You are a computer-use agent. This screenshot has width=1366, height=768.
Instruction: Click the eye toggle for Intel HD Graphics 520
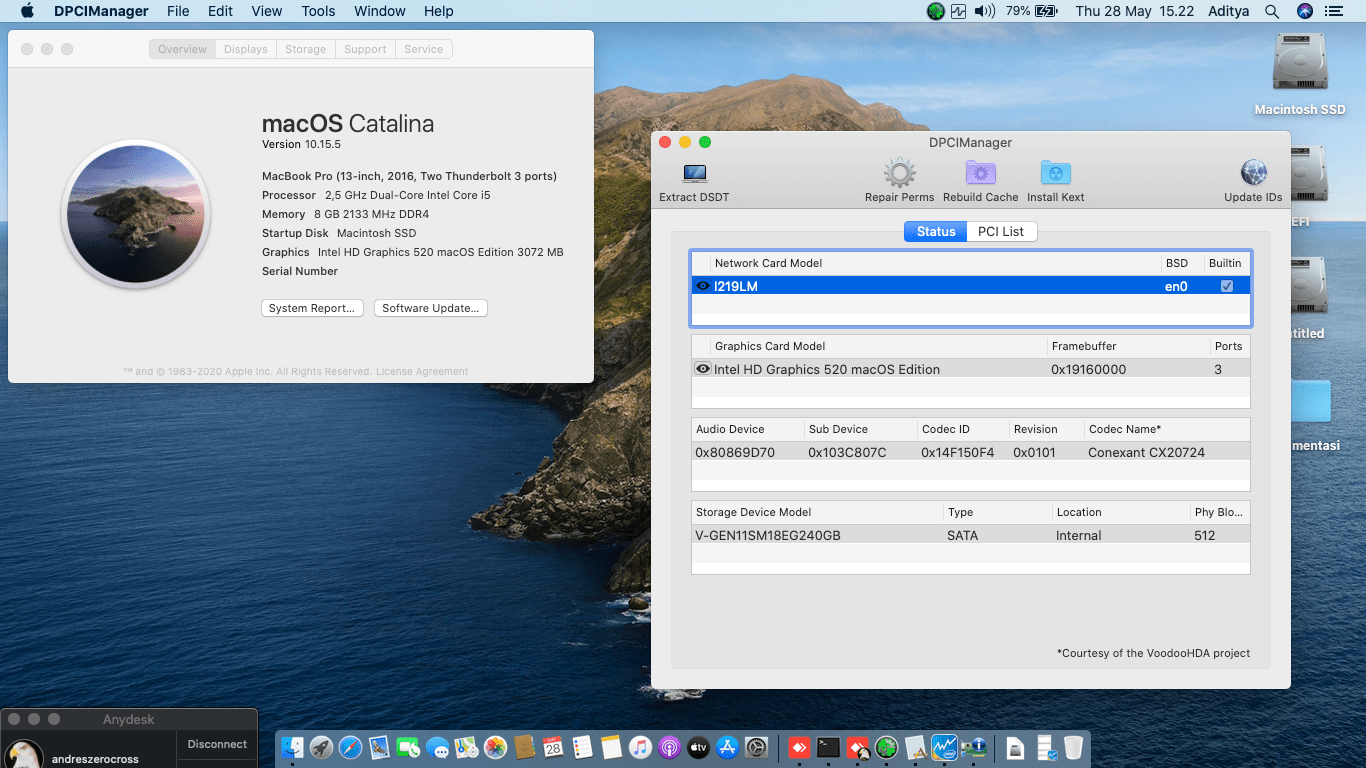(x=703, y=369)
